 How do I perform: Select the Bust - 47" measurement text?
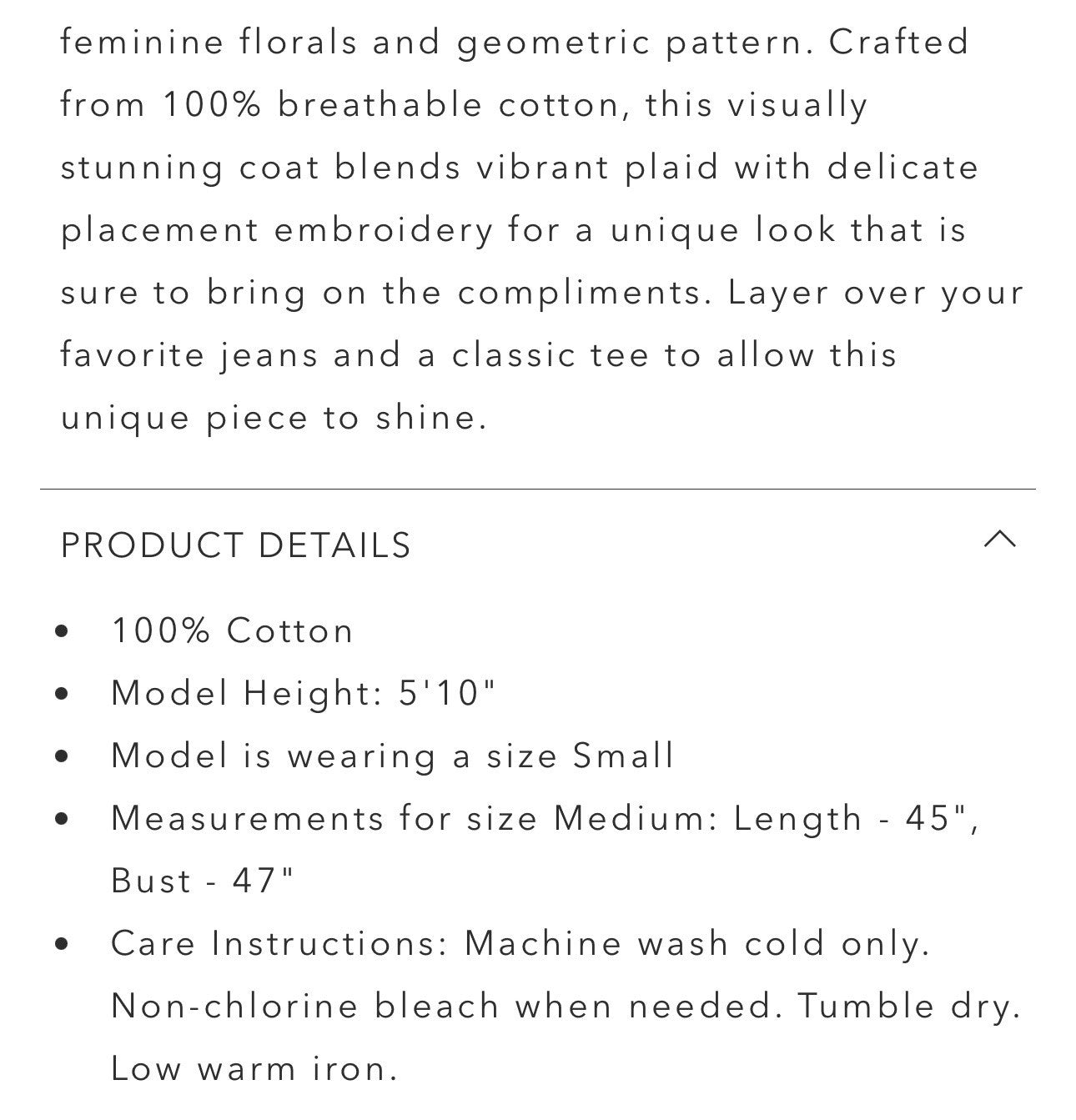(x=199, y=881)
